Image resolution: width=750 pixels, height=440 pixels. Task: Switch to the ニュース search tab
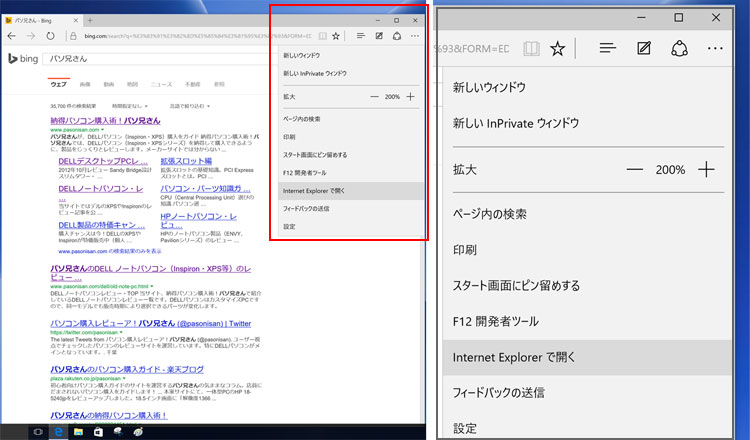coord(161,84)
